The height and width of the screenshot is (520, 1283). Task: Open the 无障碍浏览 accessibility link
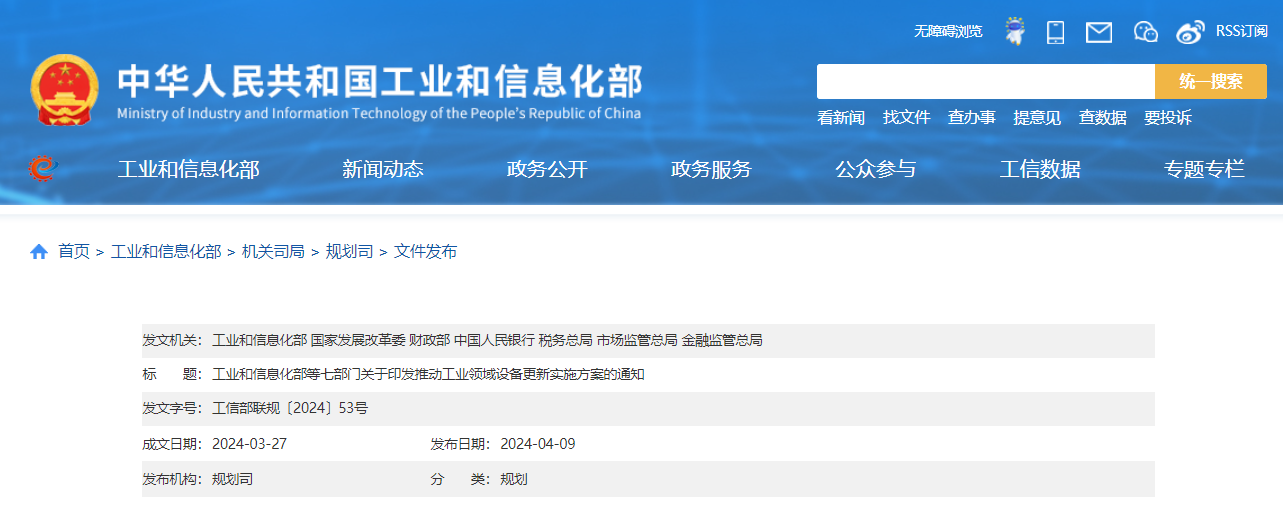(947, 32)
